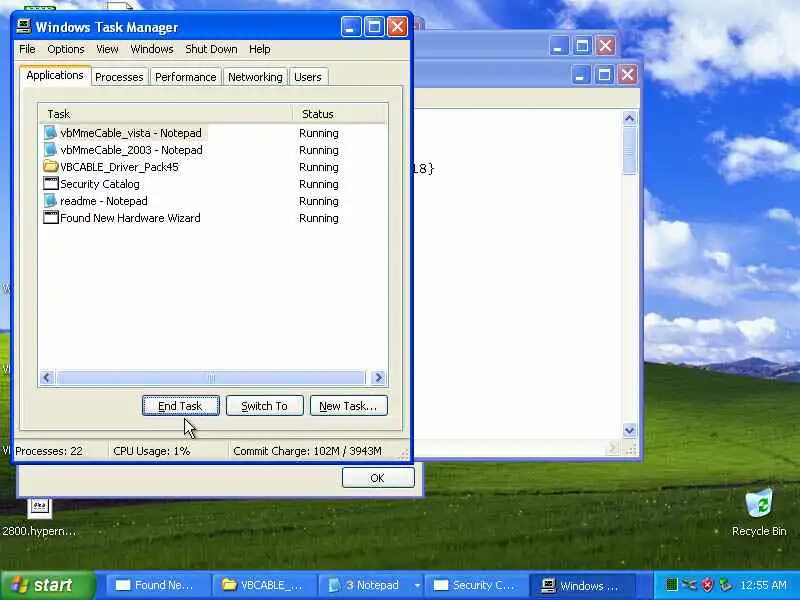The image size is (800, 600).
Task: Click Notepad vertical scrollbar up arrow
Action: 630,118
